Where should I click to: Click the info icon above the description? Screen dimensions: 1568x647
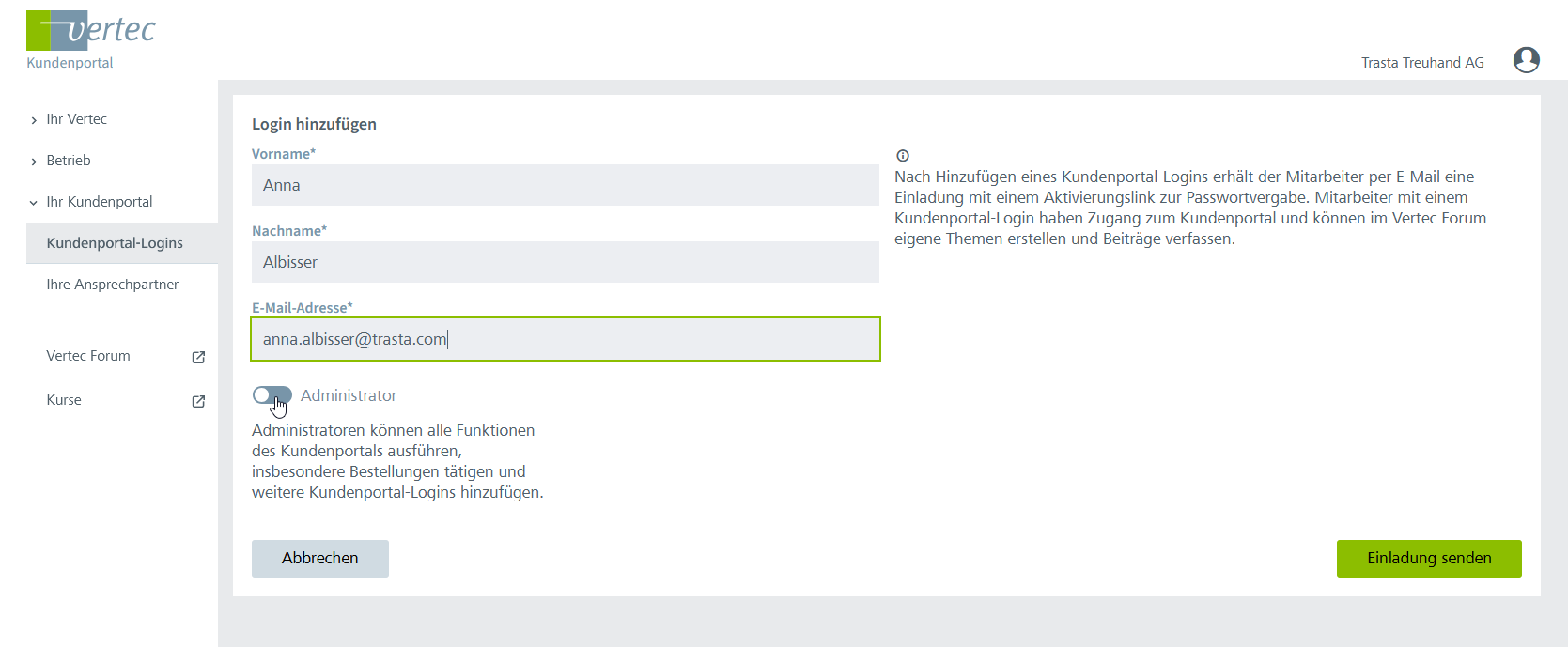pos(903,156)
